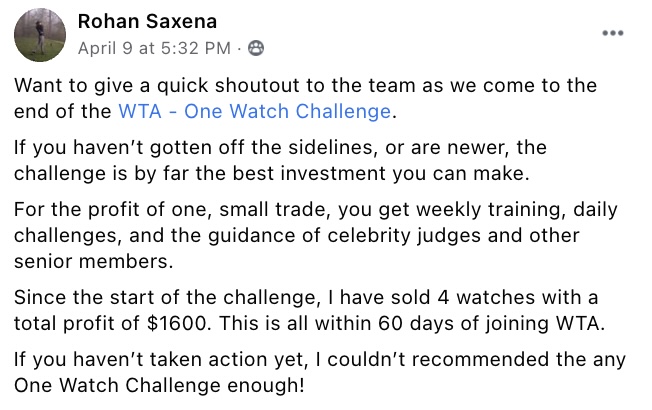This screenshot has width=652, height=410.
Task: Open the post options three-dot menu
Action: point(612,32)
